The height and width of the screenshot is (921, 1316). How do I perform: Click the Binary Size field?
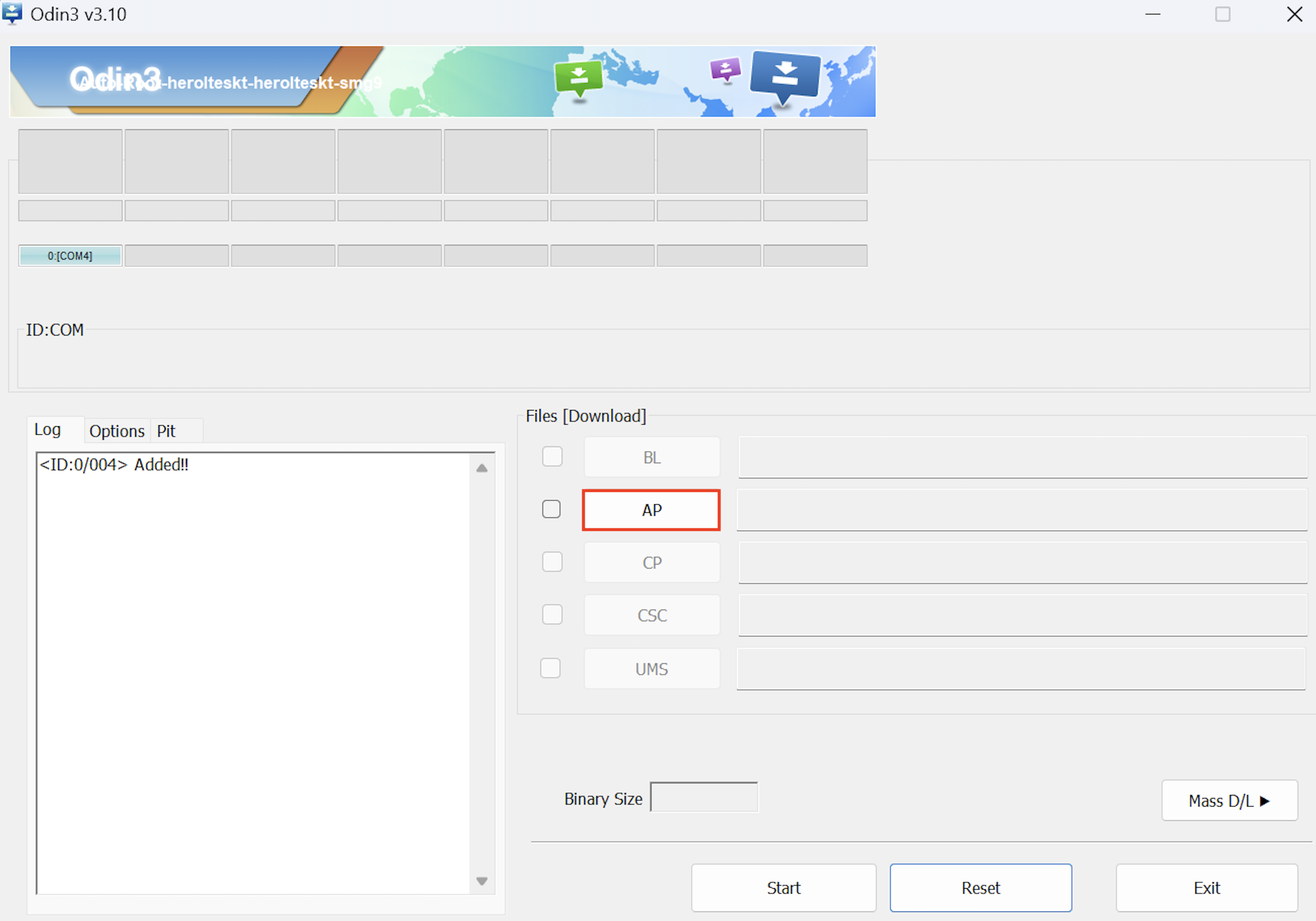[x=704, y=797]
